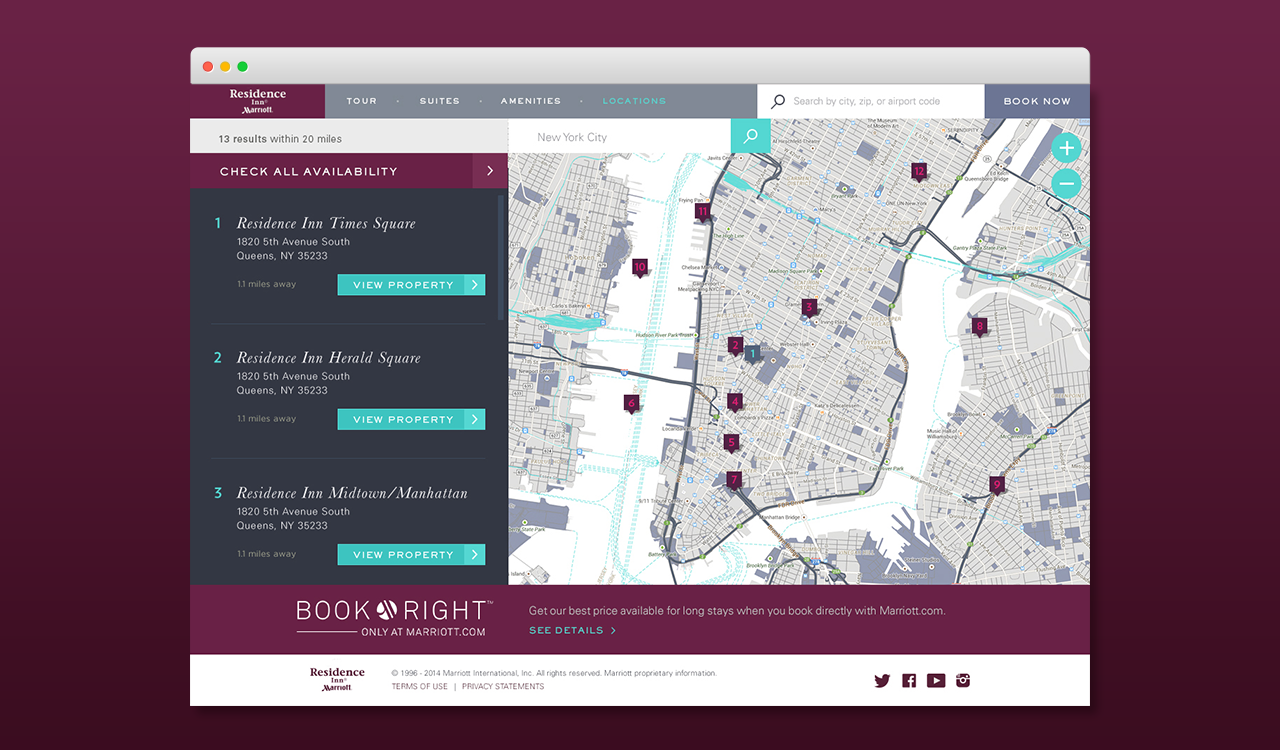
Task: Select Residence Inn Times Square title
Action: tap(326, 223)
